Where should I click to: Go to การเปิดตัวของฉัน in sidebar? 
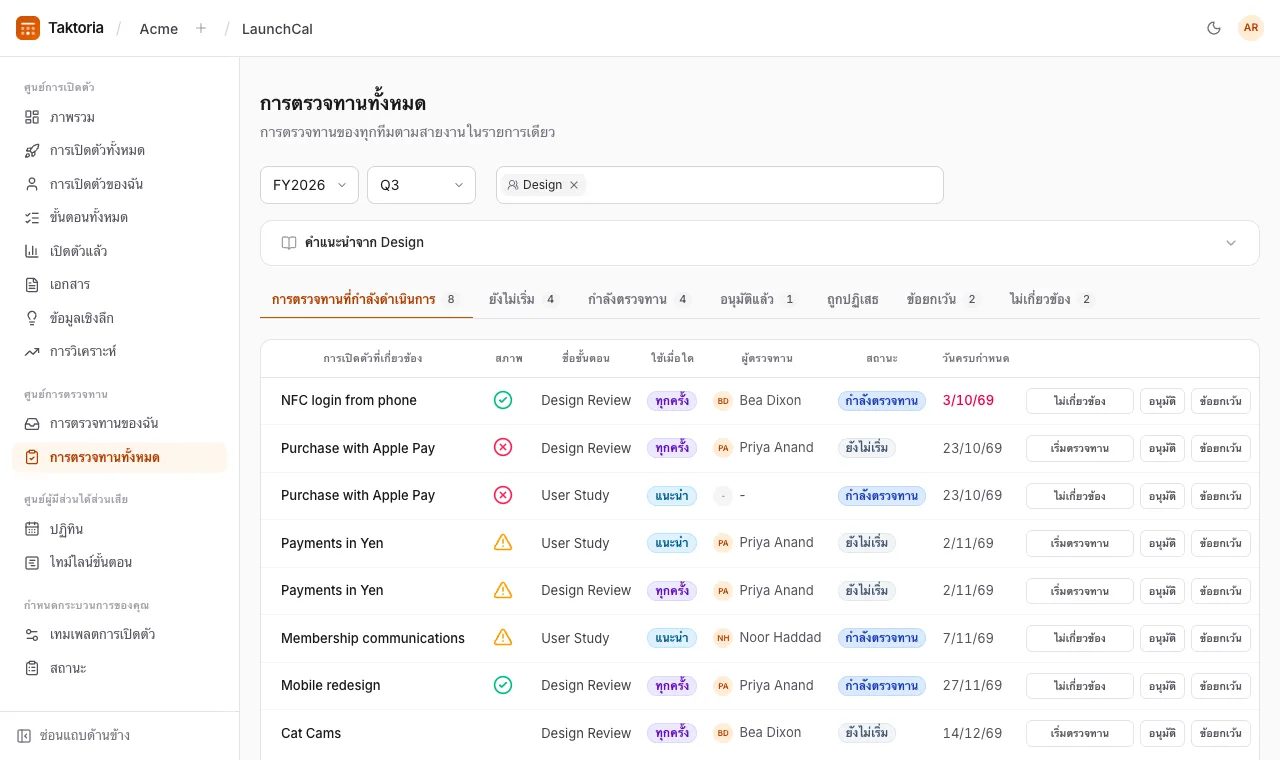coord(120,184)
